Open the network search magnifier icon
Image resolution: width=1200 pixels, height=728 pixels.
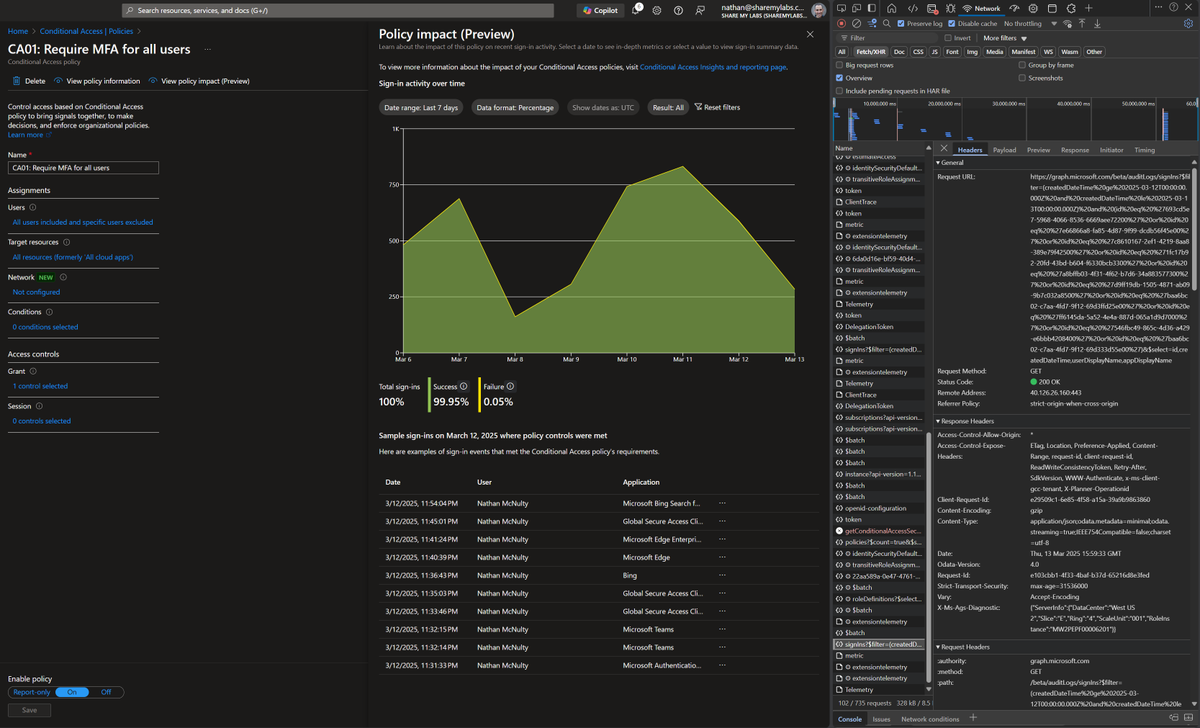886,23
